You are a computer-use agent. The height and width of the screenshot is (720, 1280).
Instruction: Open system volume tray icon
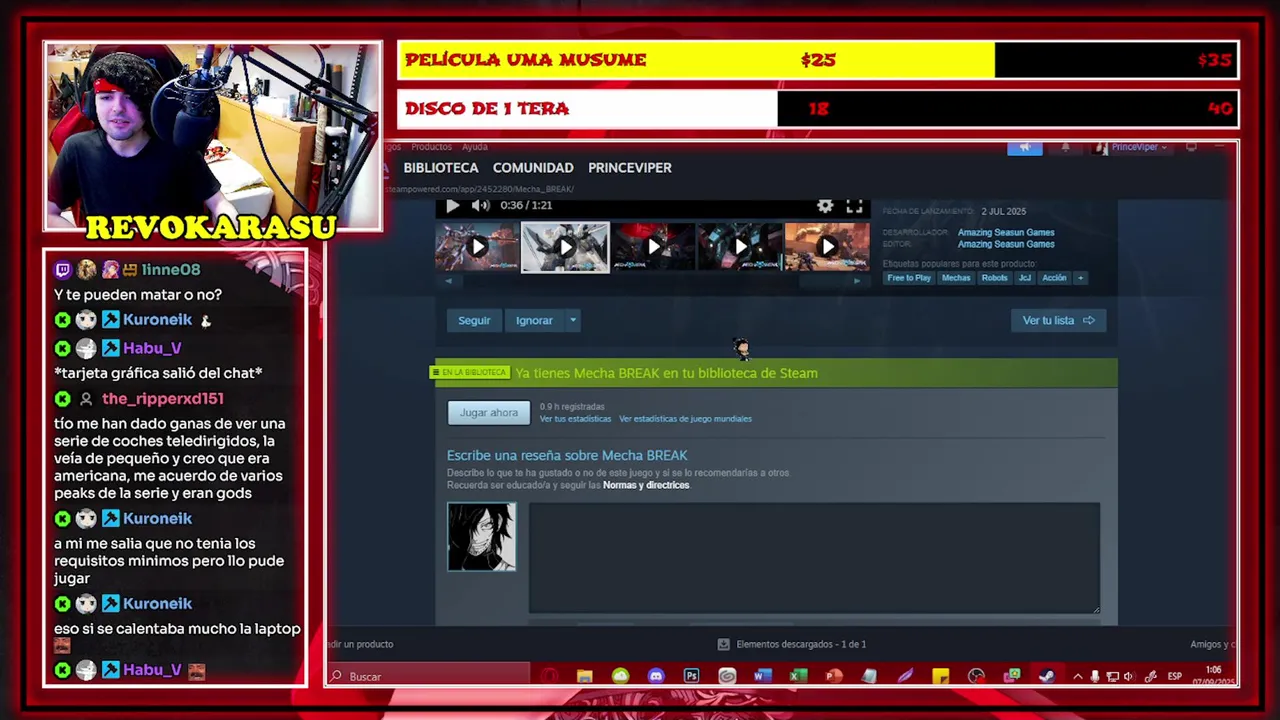click(x=1129, y=677)
